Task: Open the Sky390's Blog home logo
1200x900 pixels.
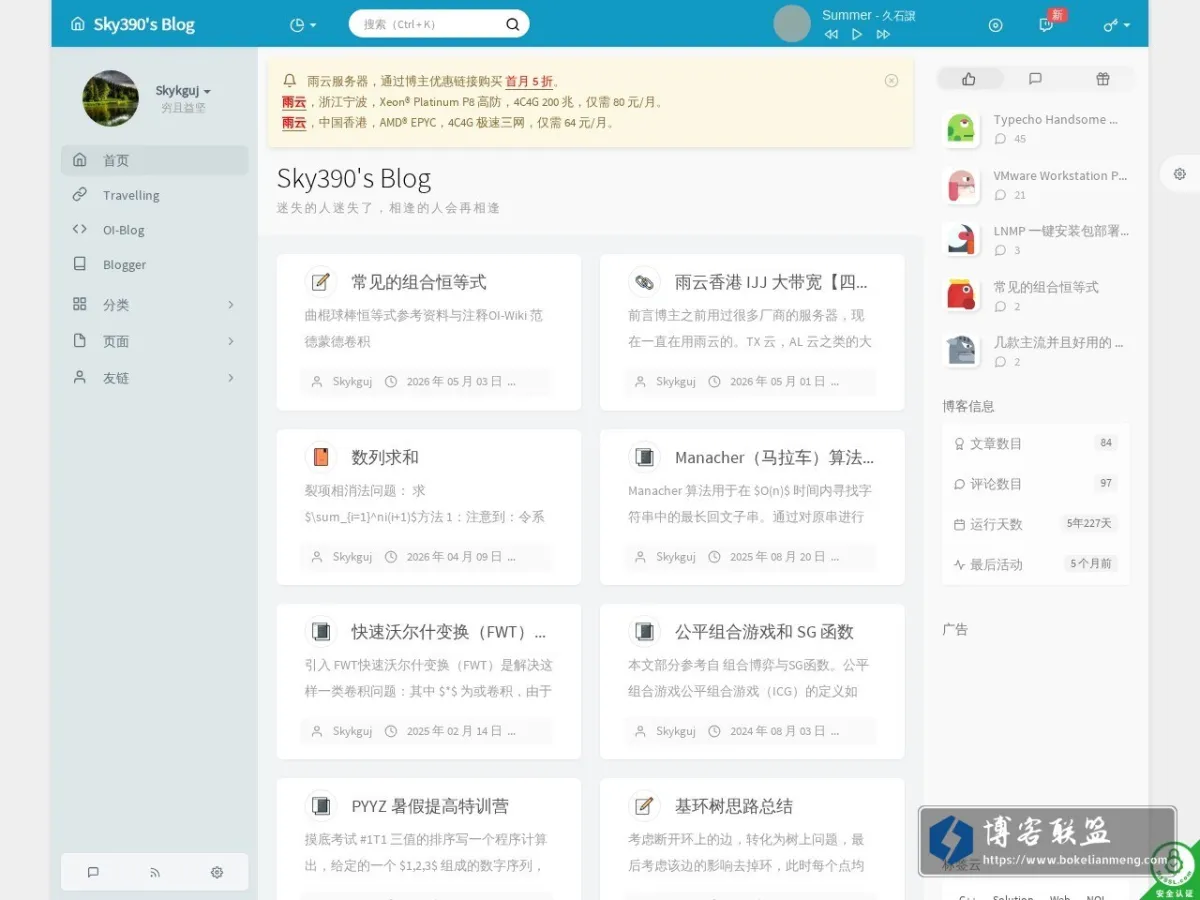Action: tap(133, 24)
